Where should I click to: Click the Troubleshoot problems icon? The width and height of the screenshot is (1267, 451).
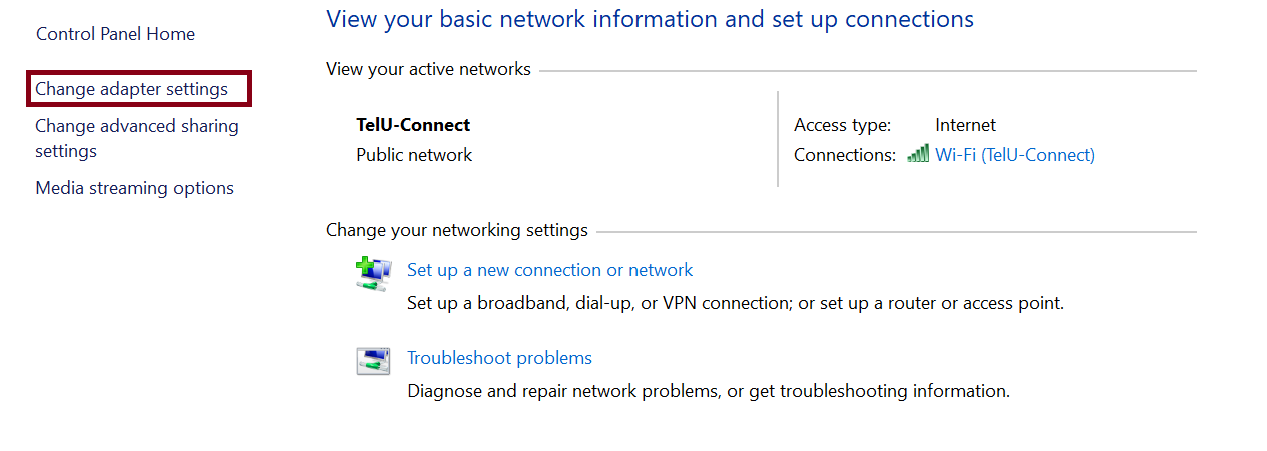372,360
